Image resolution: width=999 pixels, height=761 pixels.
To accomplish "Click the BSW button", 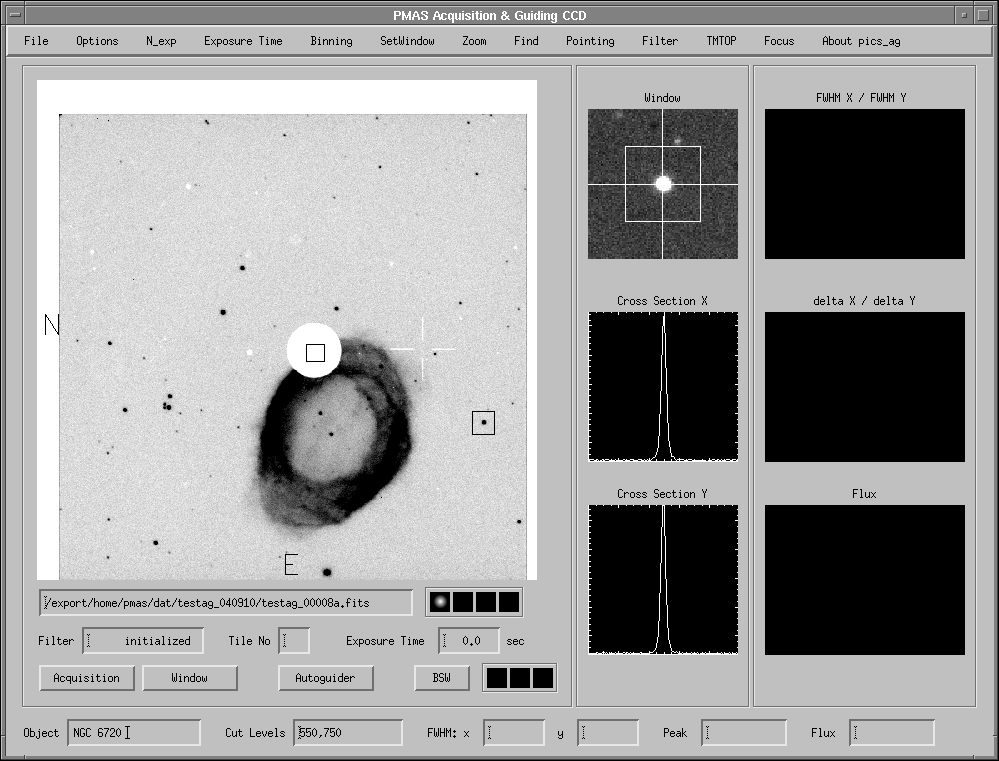I will (441, 678).
